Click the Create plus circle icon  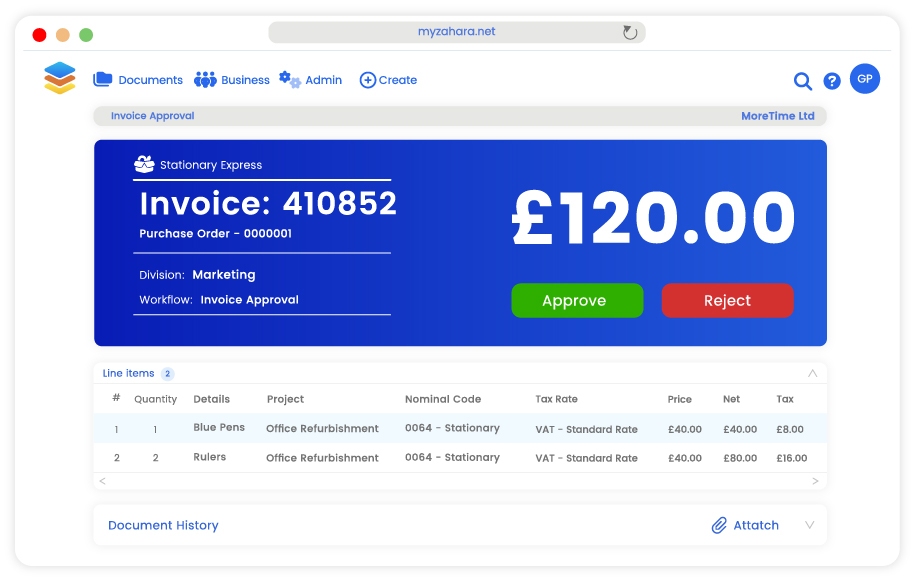368,80
